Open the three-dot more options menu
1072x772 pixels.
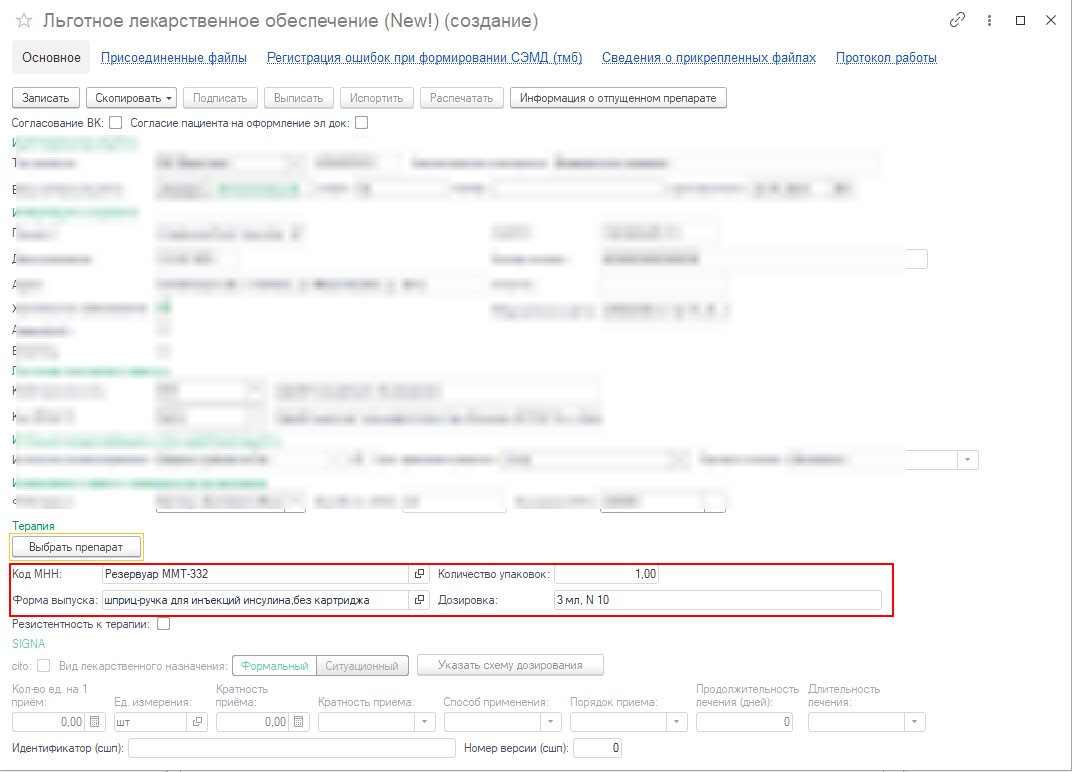(x=989, y=21)
